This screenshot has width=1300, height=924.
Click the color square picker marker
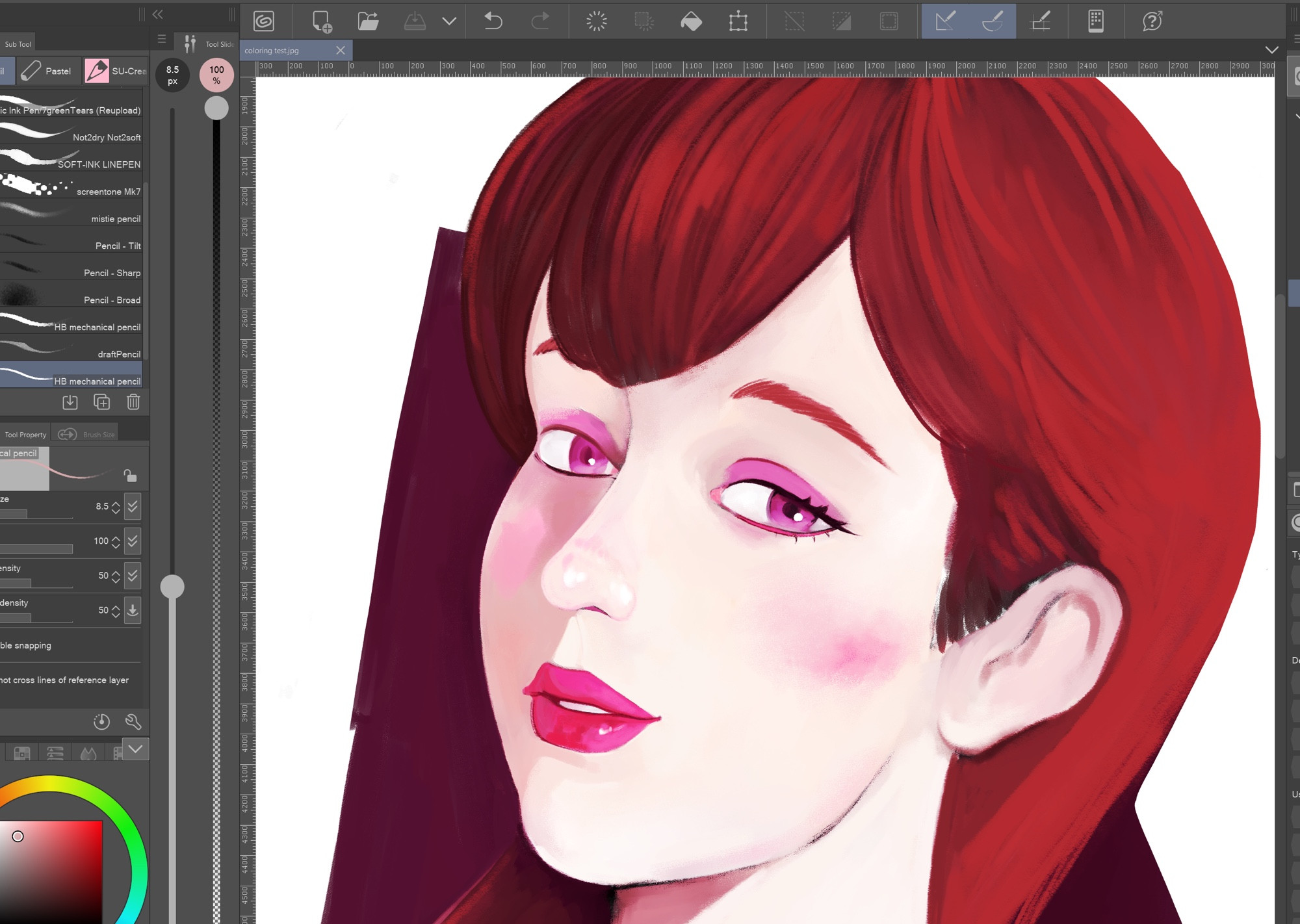[18, 836]
